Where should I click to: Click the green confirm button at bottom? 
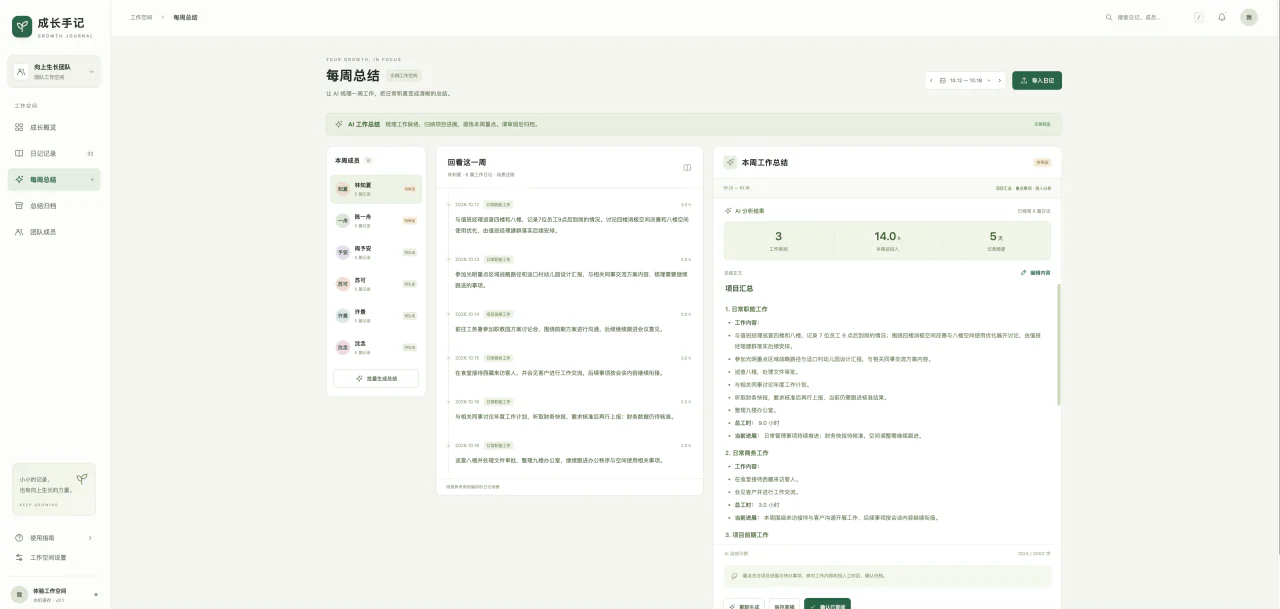pos(827,606)
